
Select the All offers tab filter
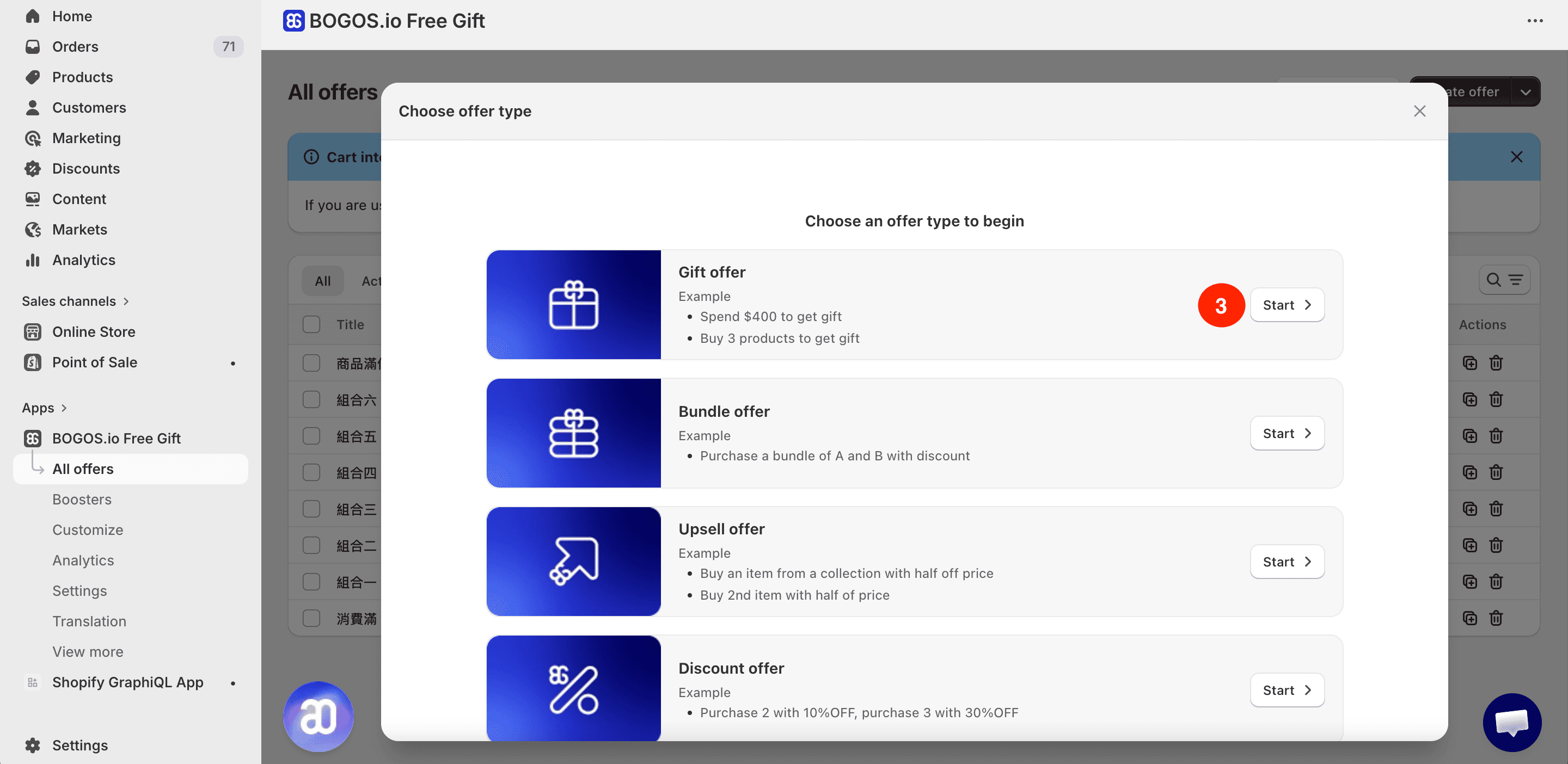click(323, 280)
